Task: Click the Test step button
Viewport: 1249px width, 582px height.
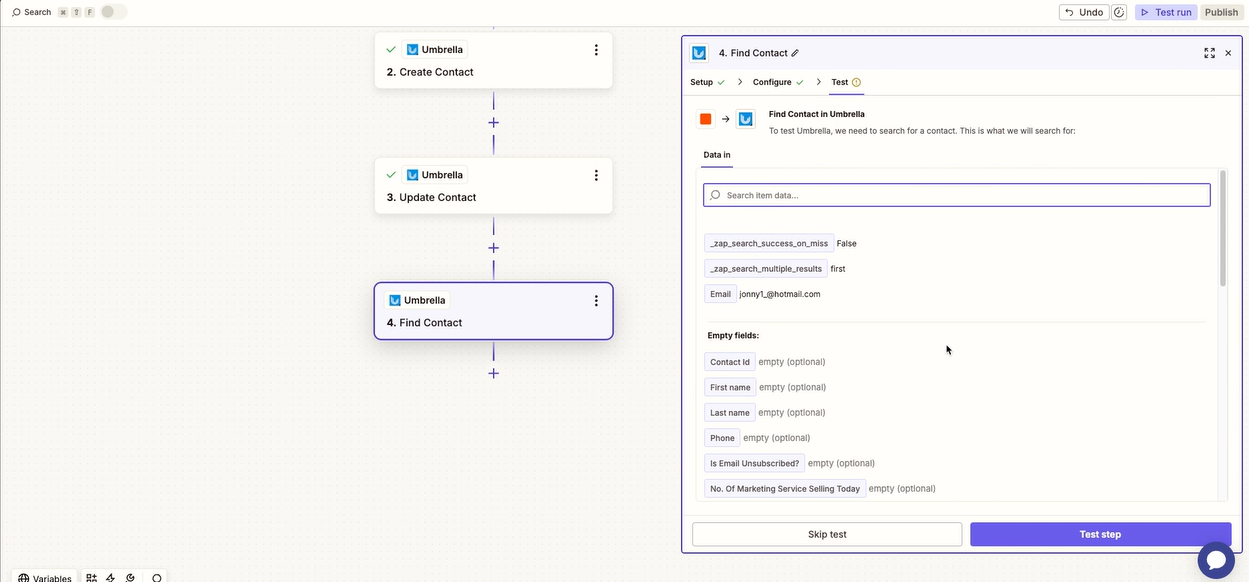Action: 1100,534
